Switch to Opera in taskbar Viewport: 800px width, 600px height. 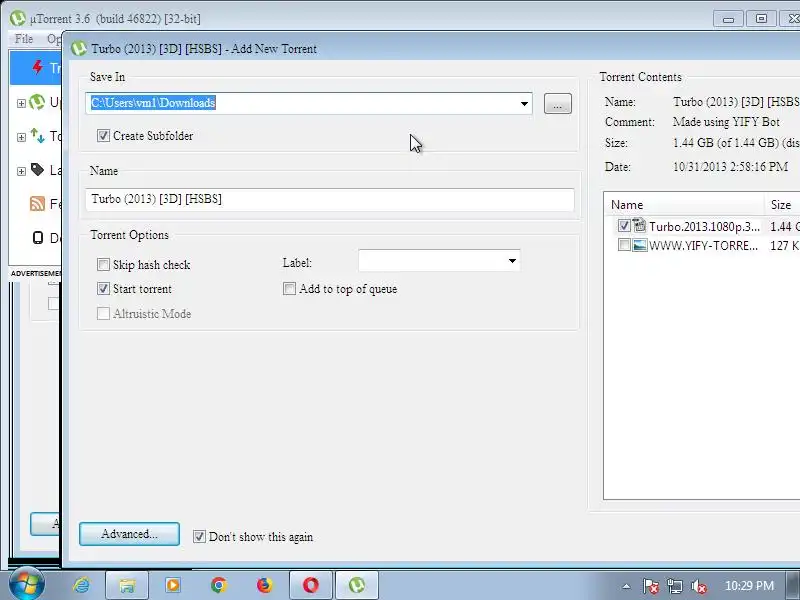[x=311, y=585]
